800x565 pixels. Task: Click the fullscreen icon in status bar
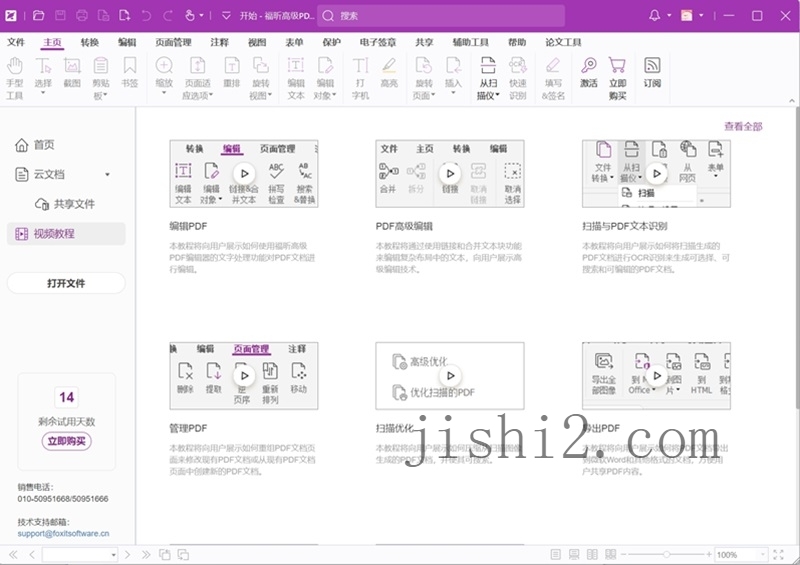[x=779, y=554]
